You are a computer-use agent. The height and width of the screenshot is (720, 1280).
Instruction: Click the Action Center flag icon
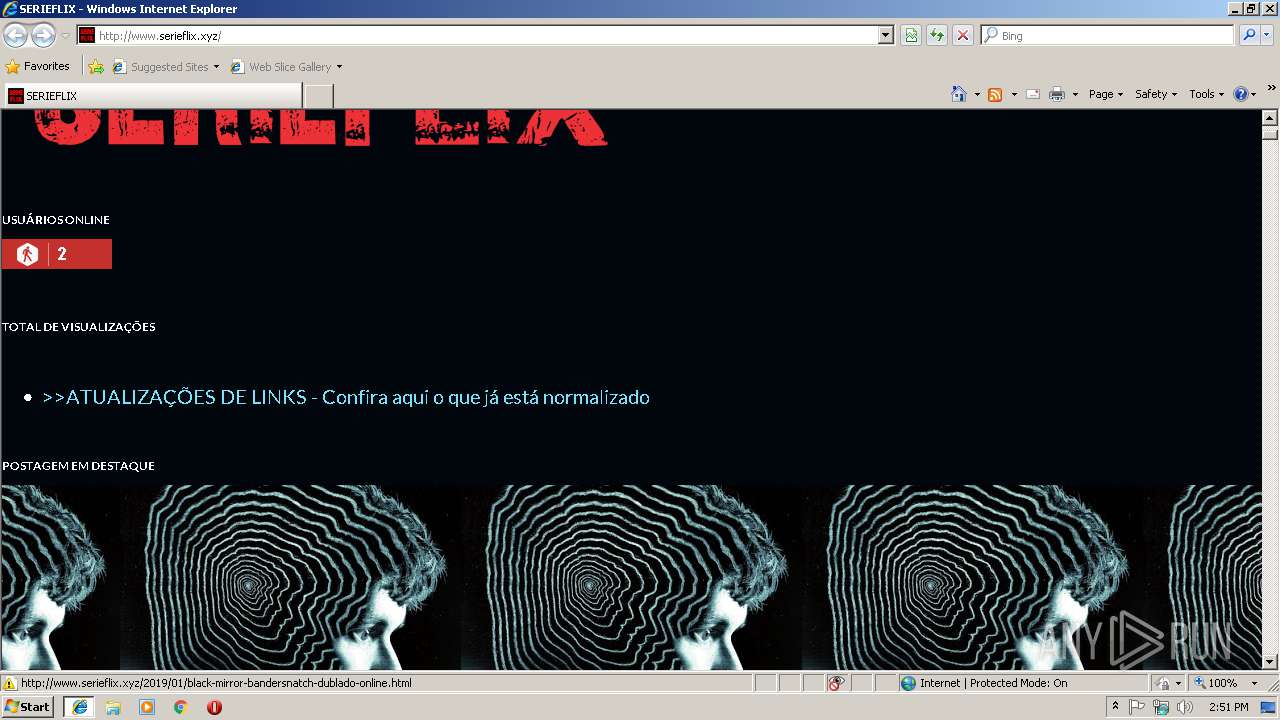pyautogui.click(x=1137, y=707)
